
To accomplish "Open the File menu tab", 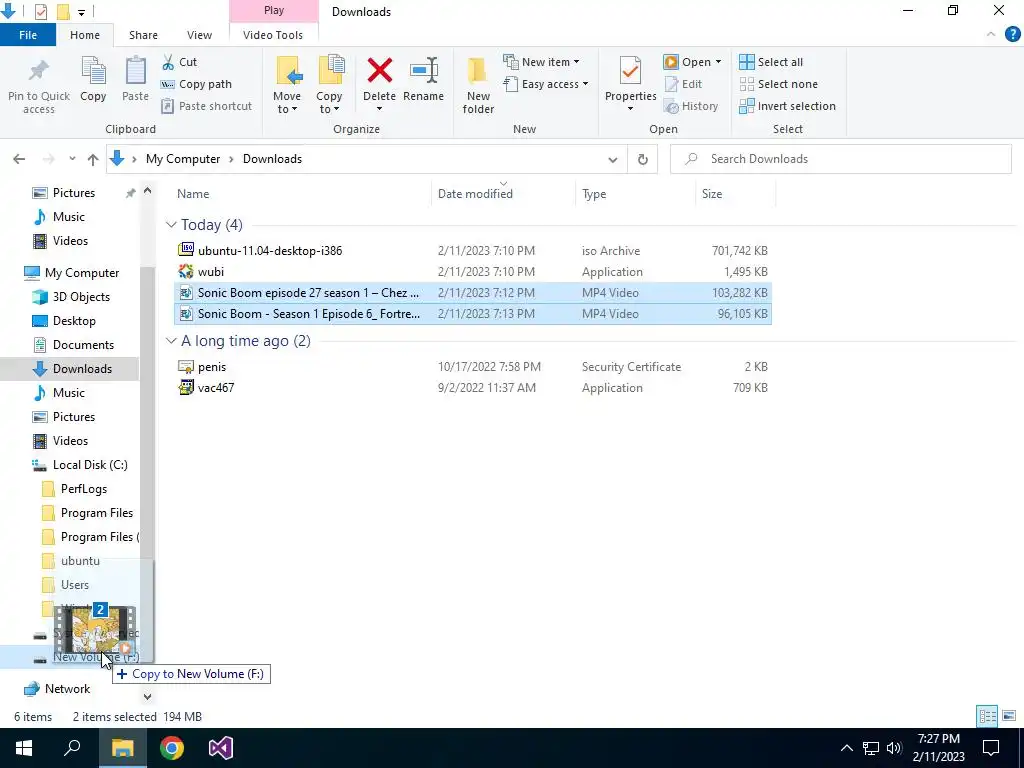I will click(28, 35).
